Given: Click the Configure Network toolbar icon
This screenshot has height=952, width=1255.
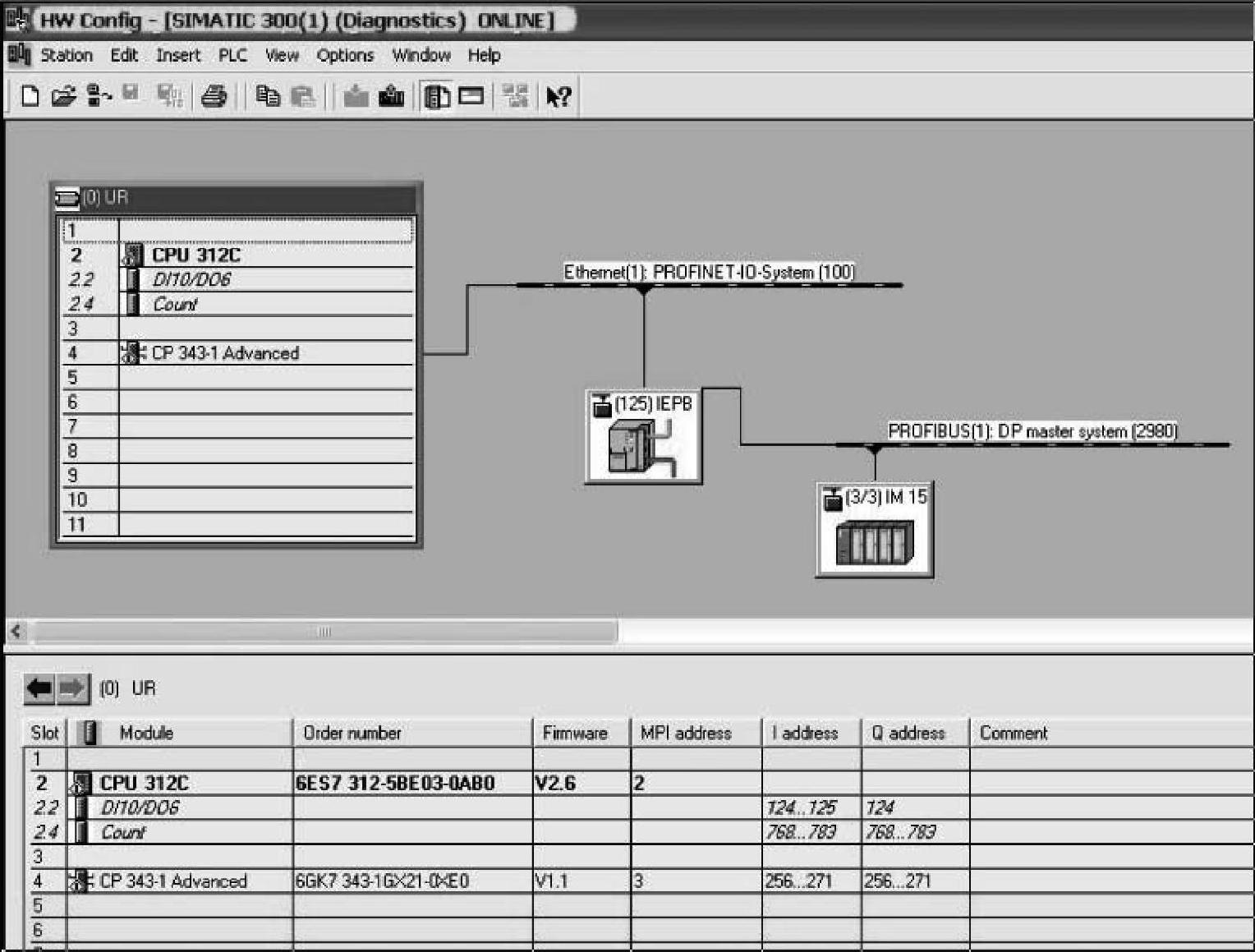Looking at the screenshot, I should coord(516,96).
